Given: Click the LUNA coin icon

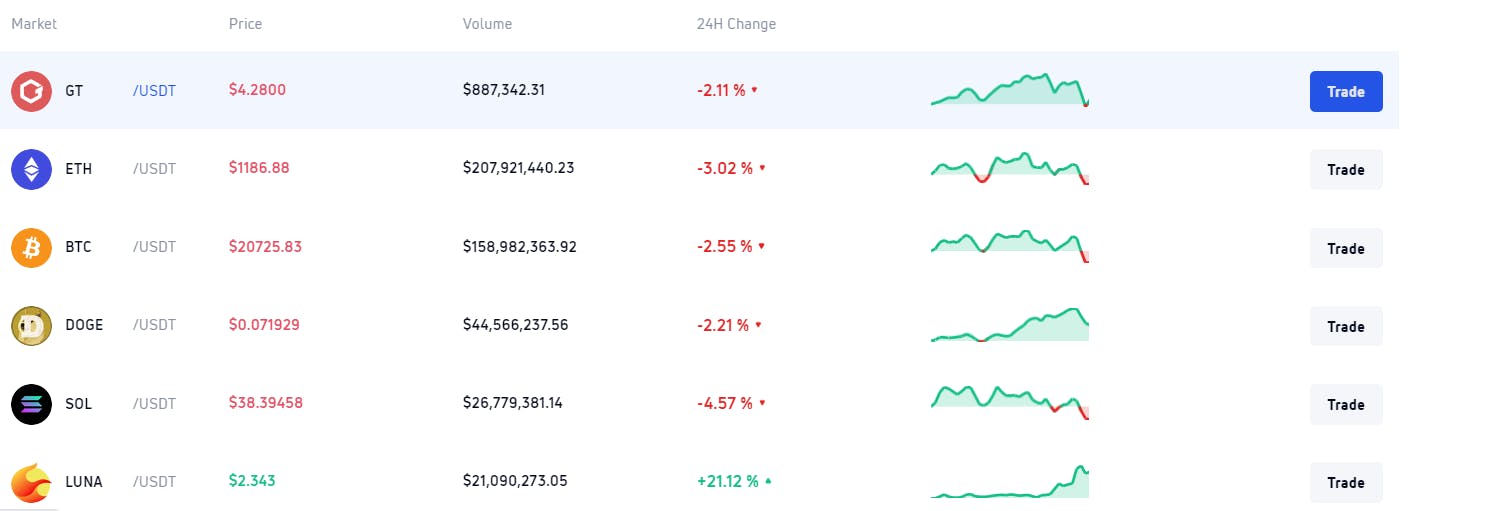Looking at the screenshot, I should 31,482.
